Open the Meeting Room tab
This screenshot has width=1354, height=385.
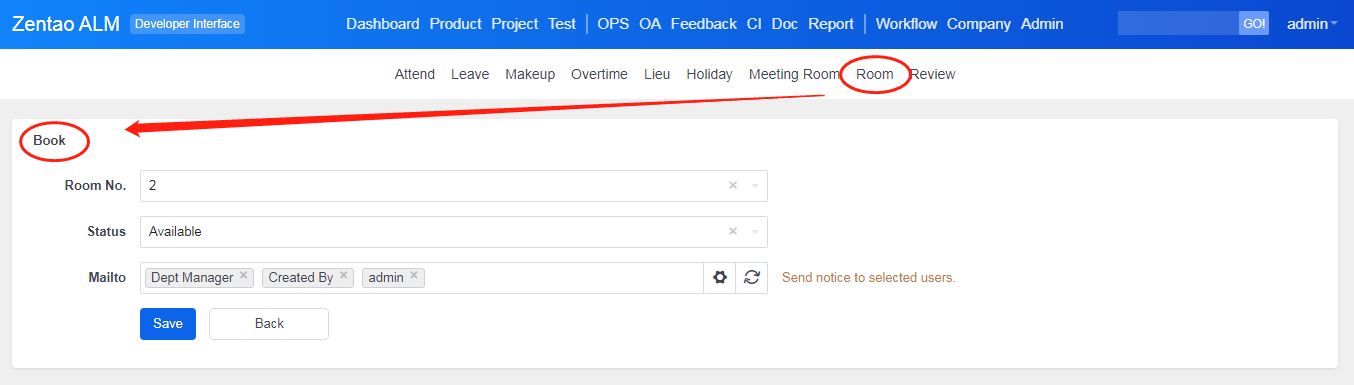[x=794, y=74]
